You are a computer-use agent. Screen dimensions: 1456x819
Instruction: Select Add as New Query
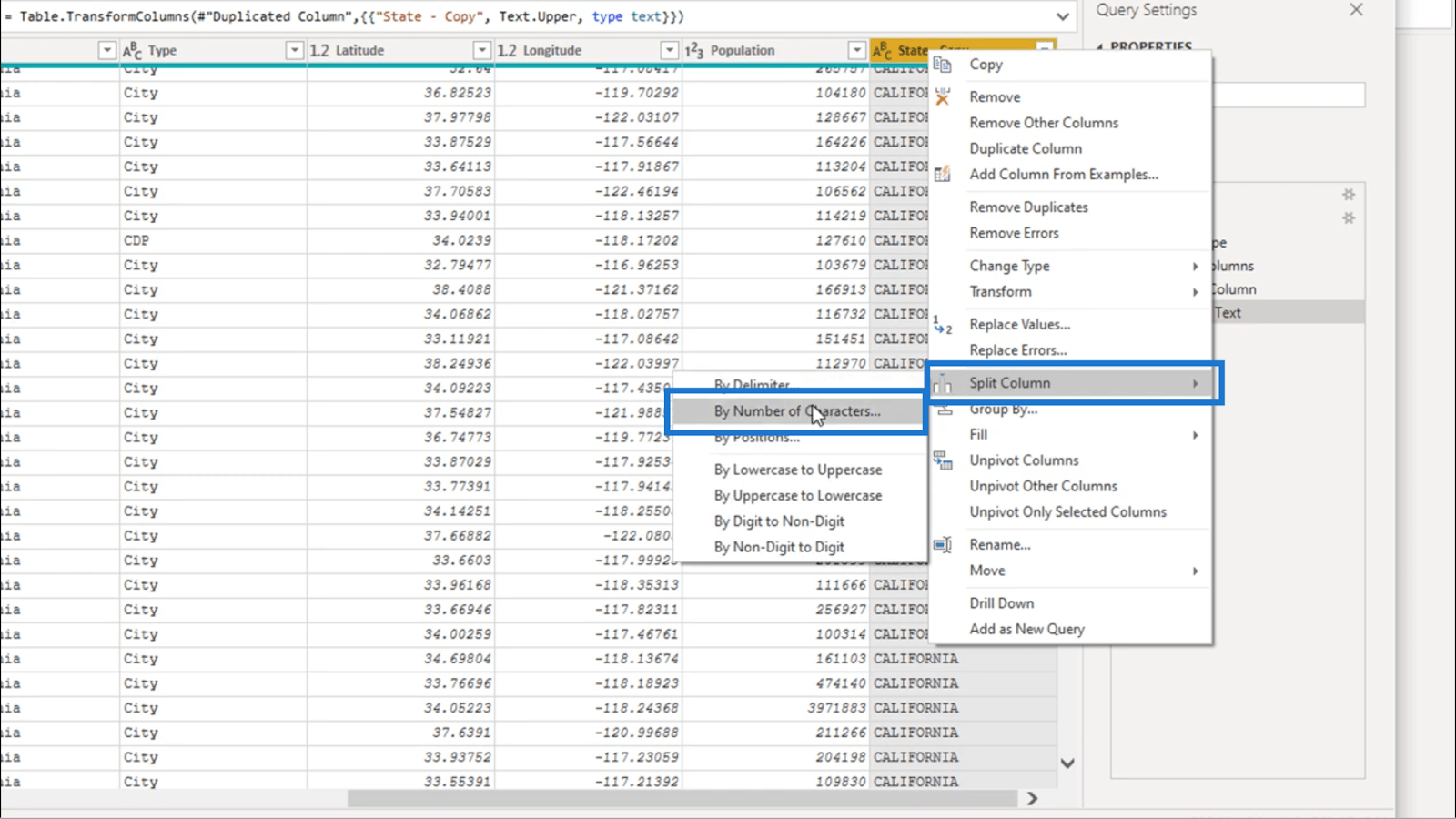[1026, 629]
